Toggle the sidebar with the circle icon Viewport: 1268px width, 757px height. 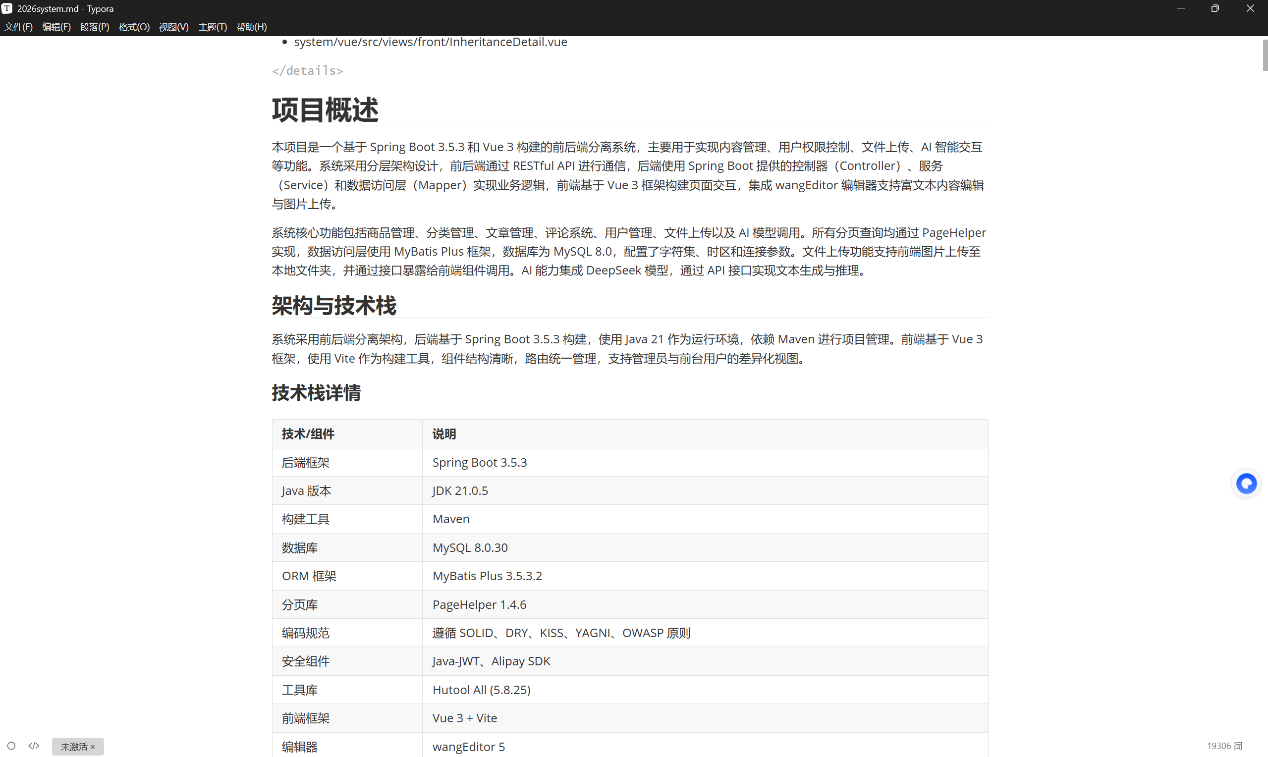click(11, 746)
